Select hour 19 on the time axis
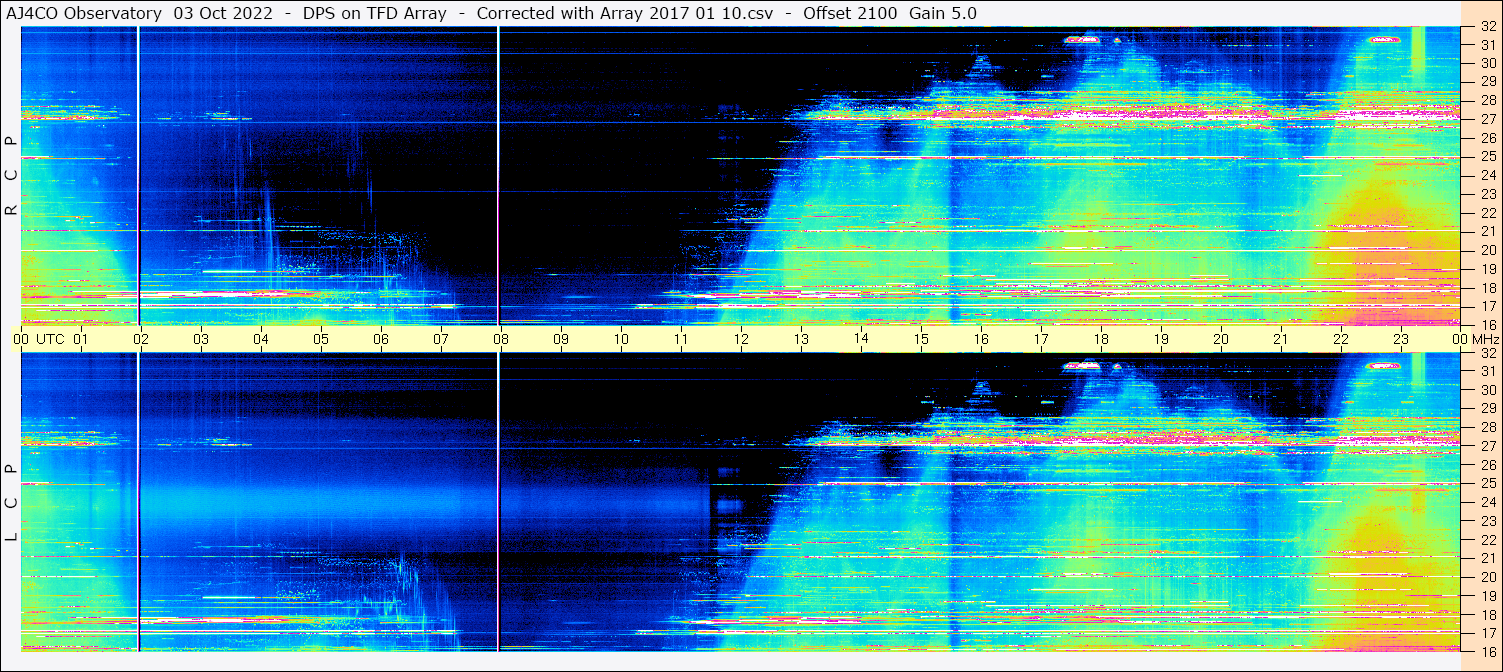This screenshot has width=1503, height=672. click(x=1161, y=339)
